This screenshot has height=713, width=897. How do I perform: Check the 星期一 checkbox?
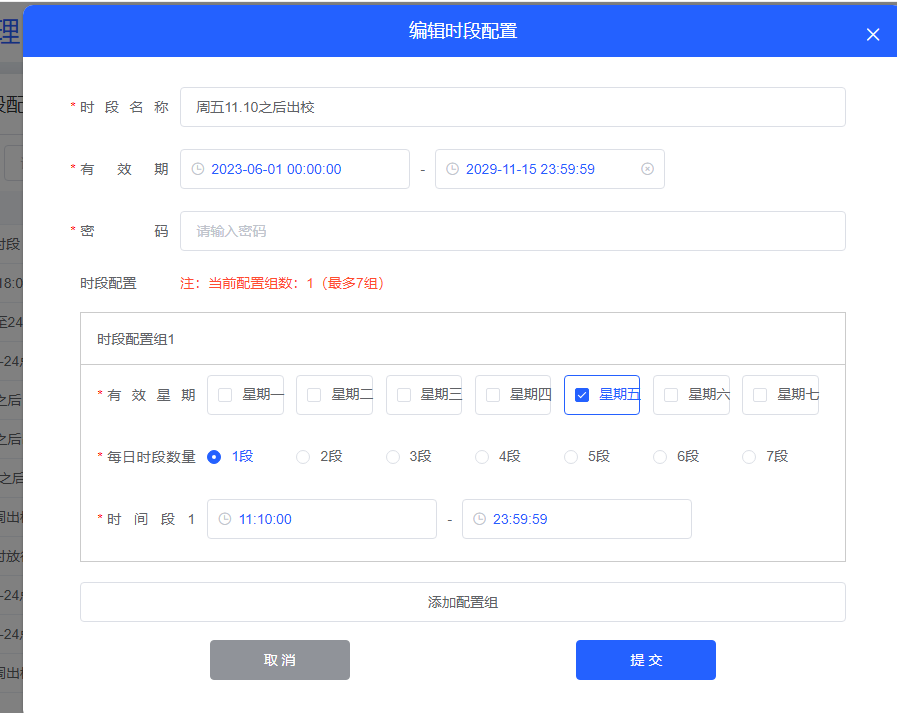pos(225,395)
